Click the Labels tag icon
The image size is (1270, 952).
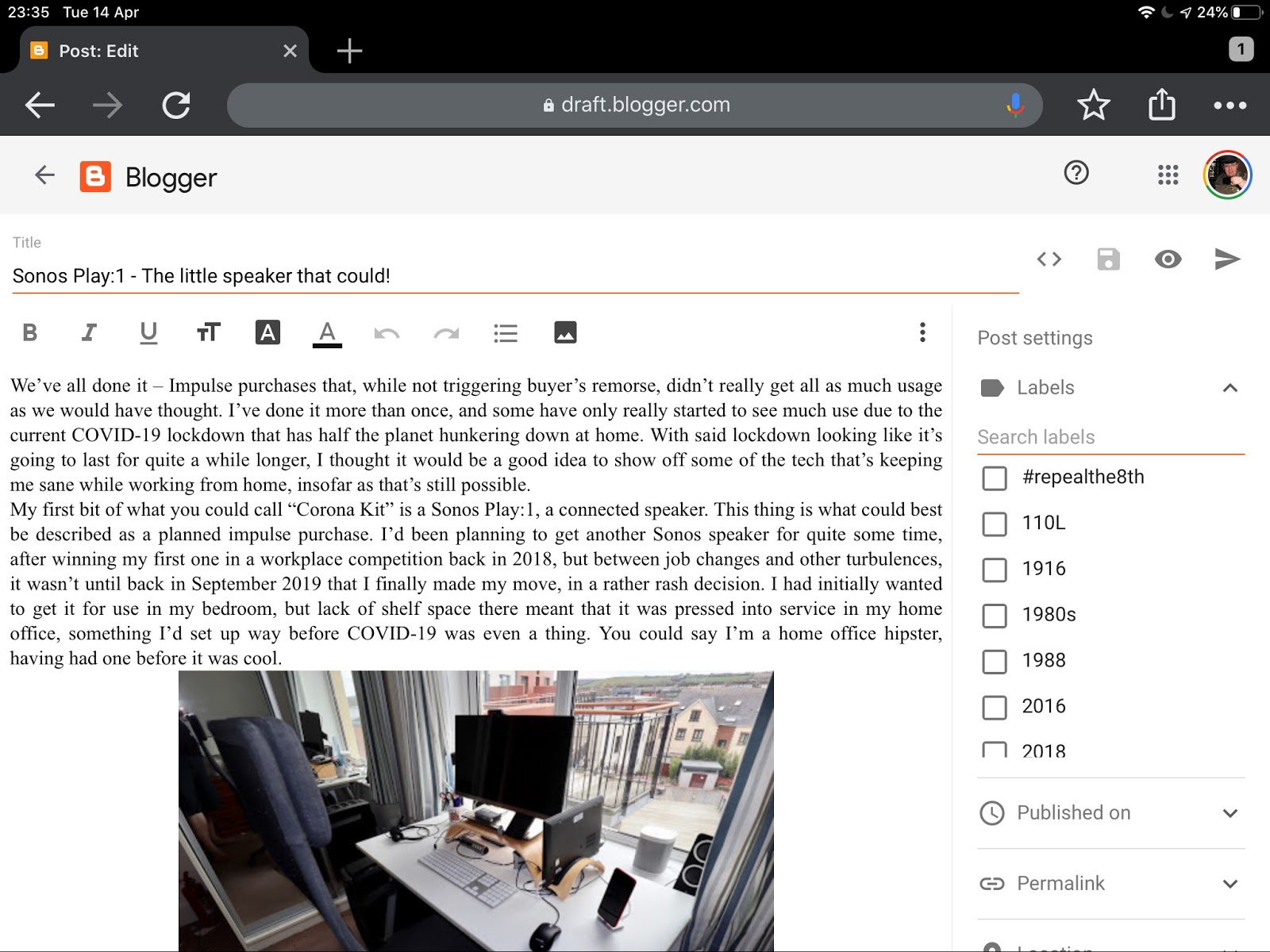click(992, 388)
